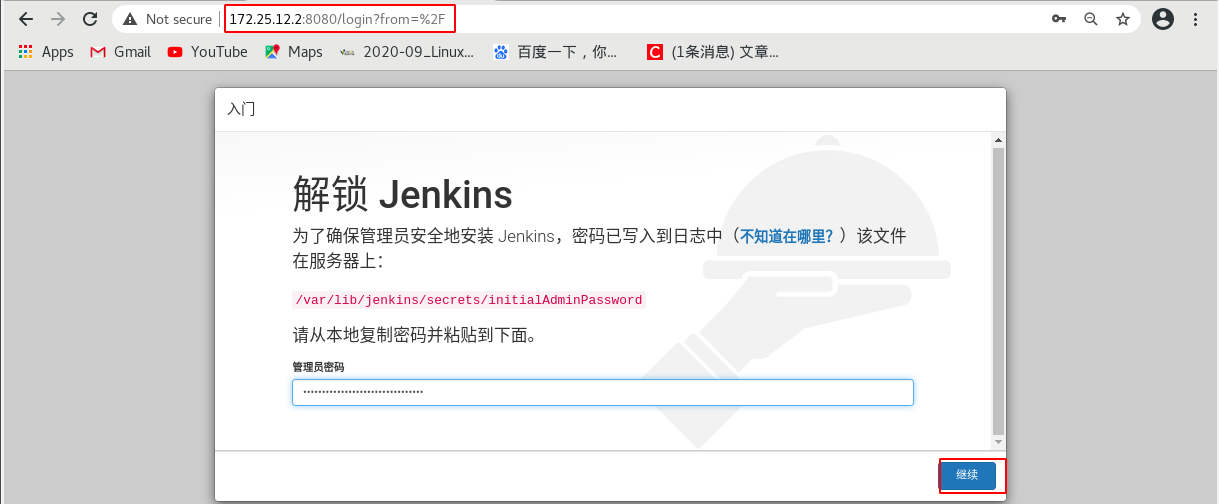This screenshot has height=504, width=1219.
Task: Click the 管理员密码 field label
Action: click(x=318, y=367)
